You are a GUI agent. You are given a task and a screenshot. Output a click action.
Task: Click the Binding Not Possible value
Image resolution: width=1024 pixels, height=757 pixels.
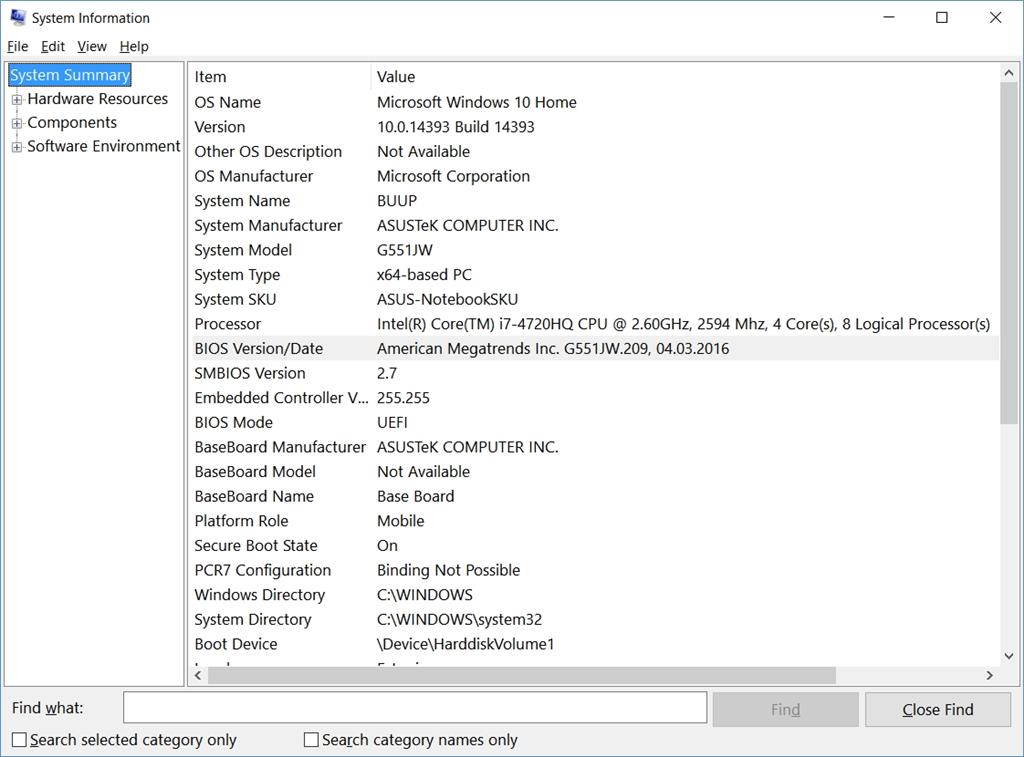tap(449, 570)
